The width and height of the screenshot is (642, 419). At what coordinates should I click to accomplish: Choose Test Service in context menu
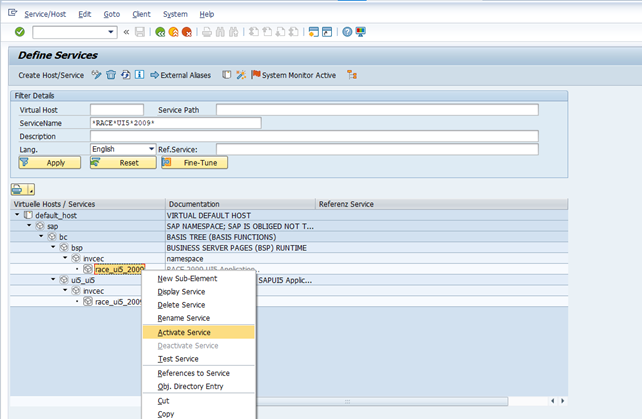point(178,359)
